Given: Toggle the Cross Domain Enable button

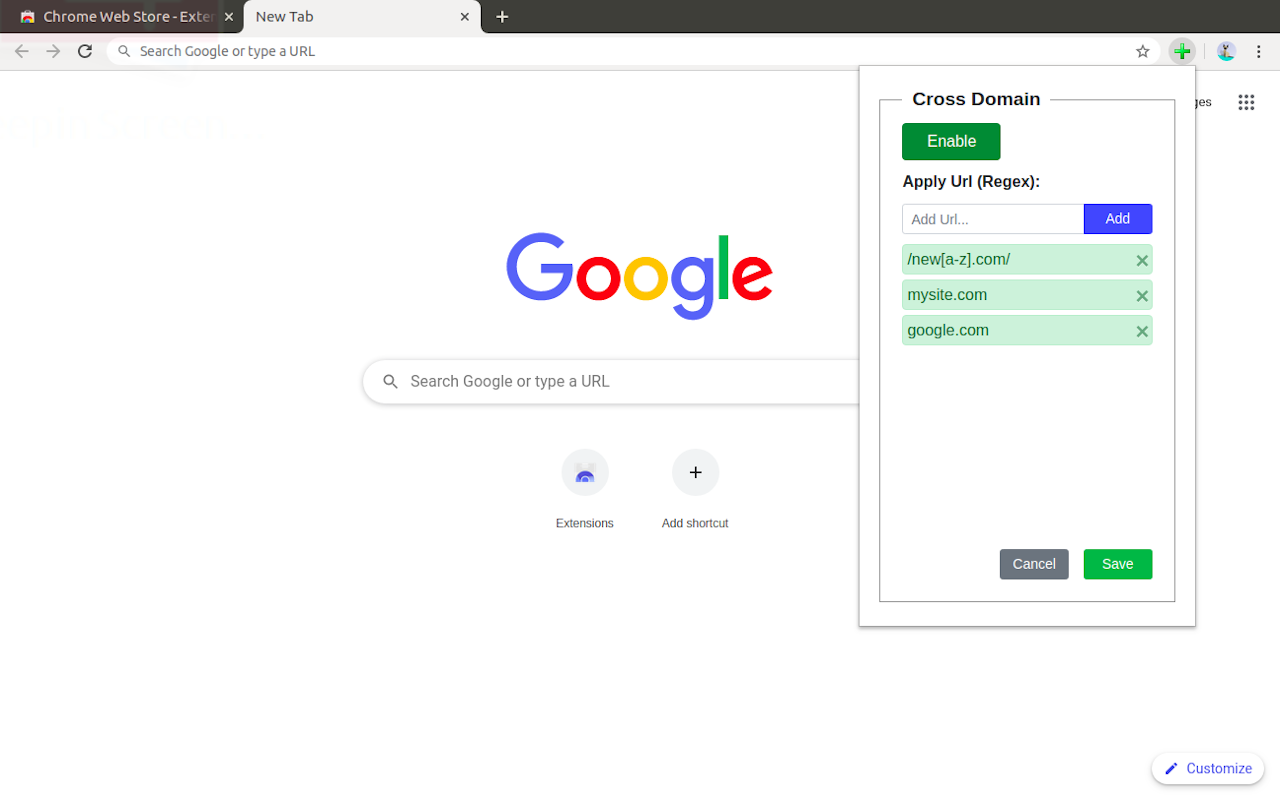Looking at the screenshot, I should (x=951, y=141).
